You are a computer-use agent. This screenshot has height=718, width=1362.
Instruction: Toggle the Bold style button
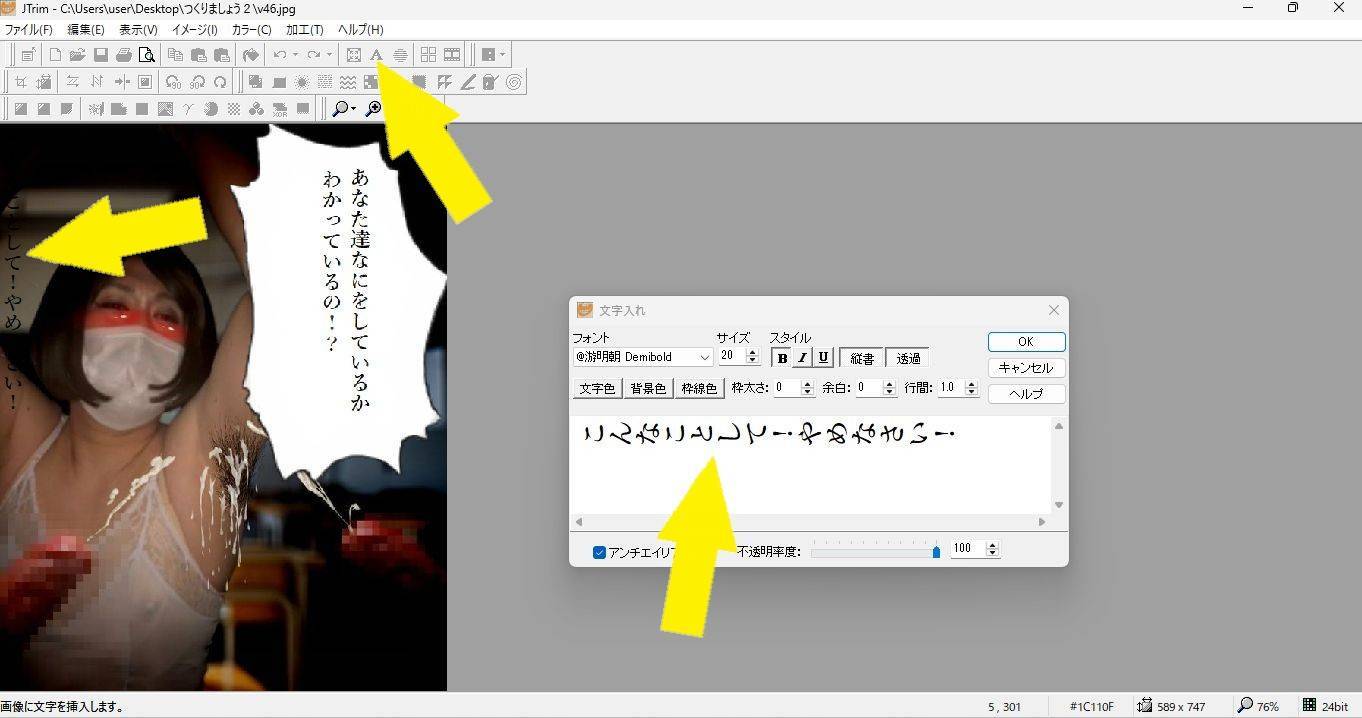782,358
